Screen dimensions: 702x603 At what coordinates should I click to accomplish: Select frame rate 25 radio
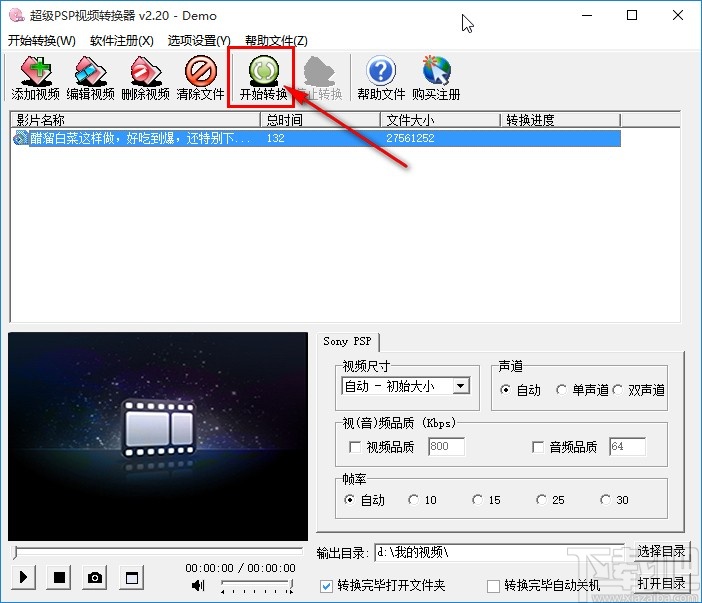pyautogui.click(x=541, y=500)
